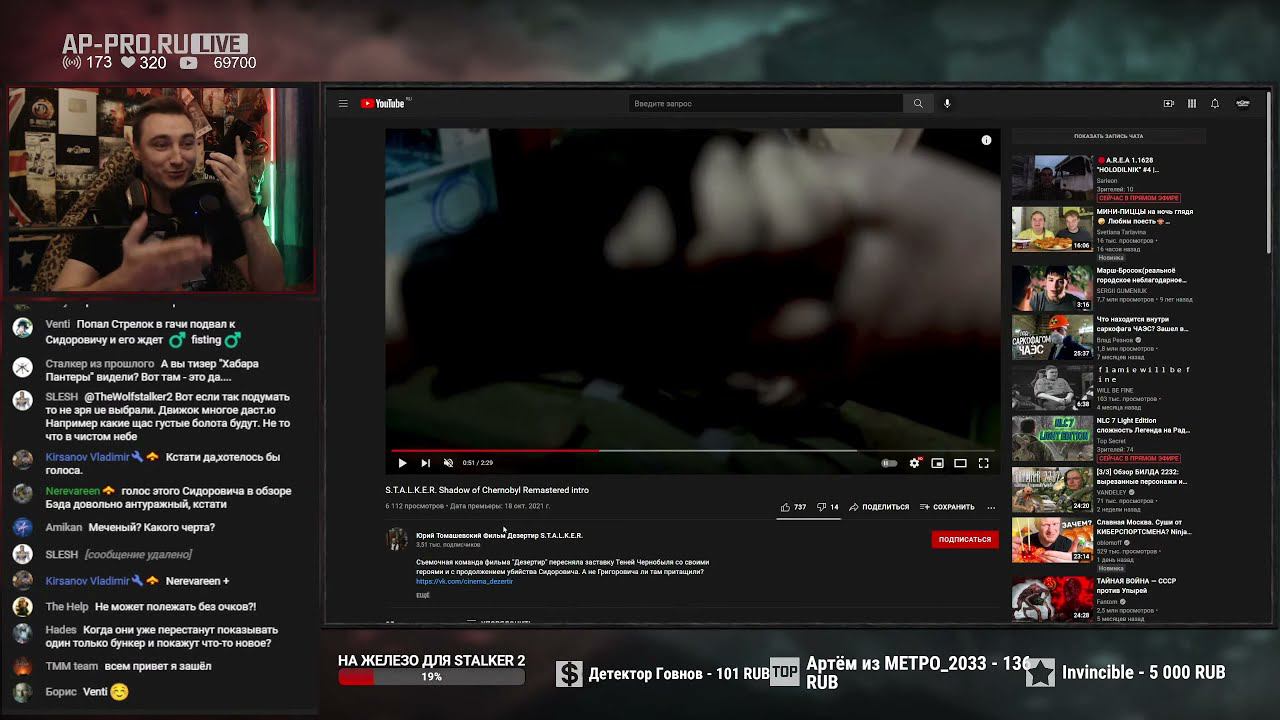Enable miniplayer mode
Screen dimensions: 1280x720
[x=937, y=463]
